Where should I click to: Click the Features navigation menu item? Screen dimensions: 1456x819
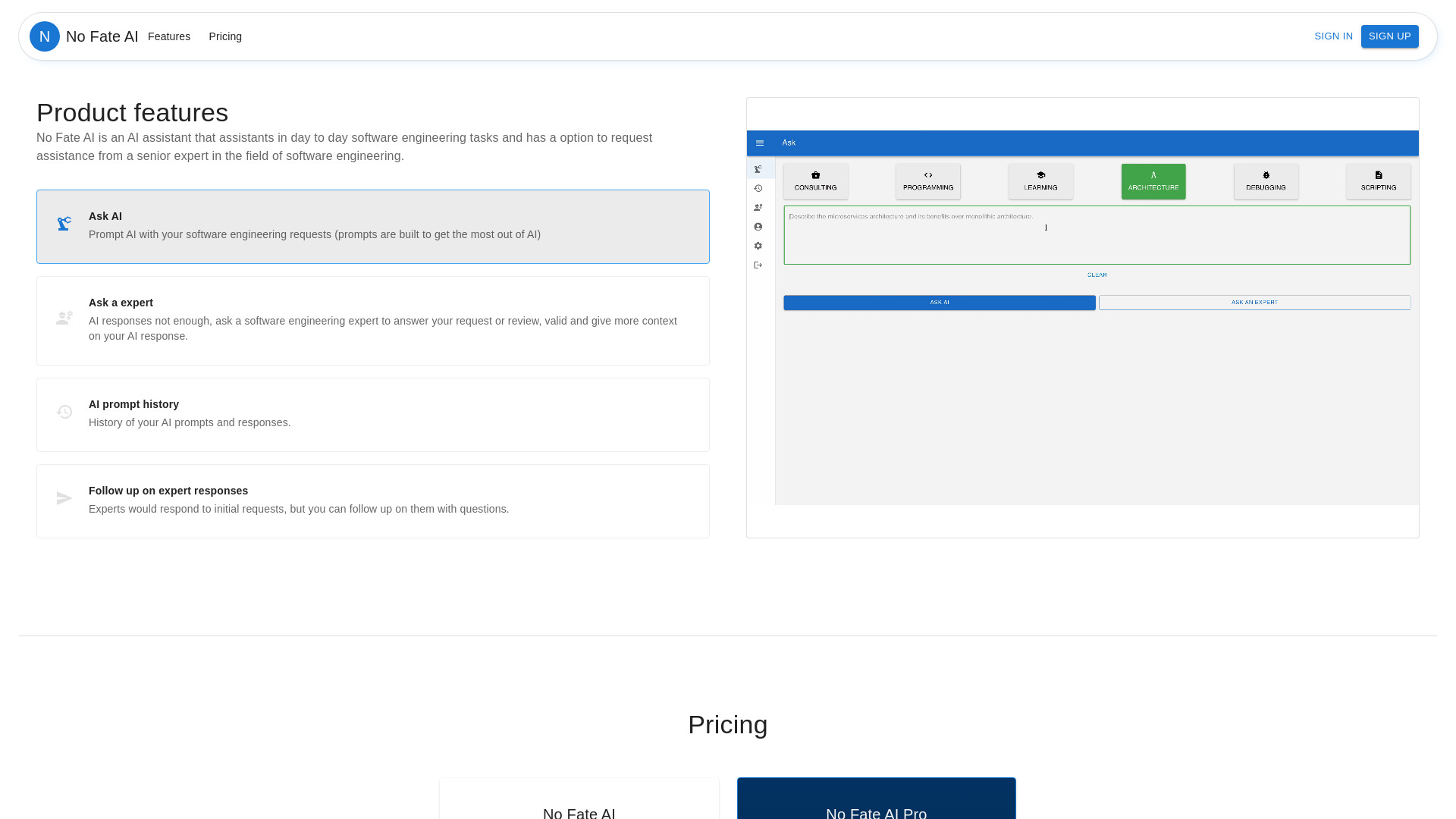pos(168,36)
